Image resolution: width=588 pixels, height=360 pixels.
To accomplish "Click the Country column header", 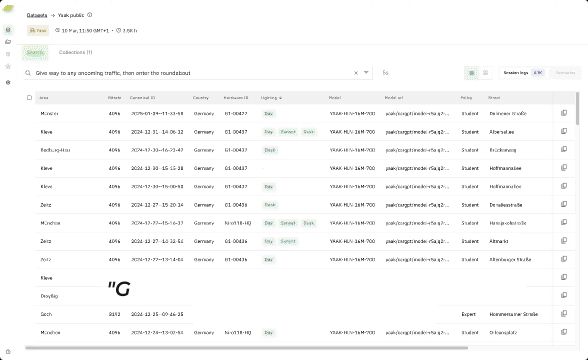I will [x=201, y=98].
